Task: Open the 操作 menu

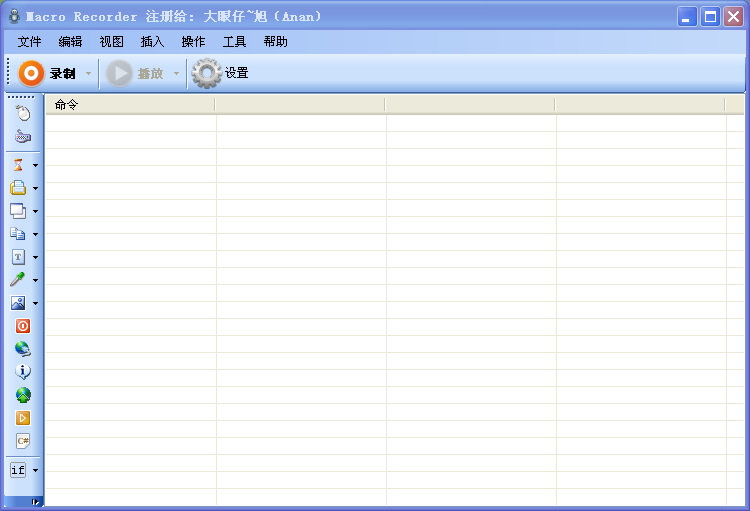Action: click(x=193, y=42)
